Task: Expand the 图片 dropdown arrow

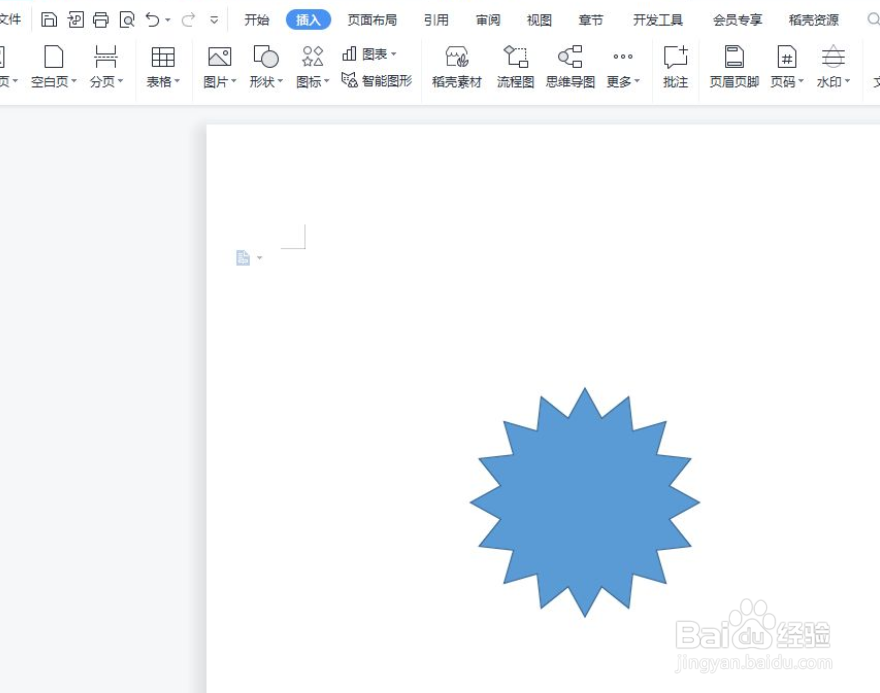Action: coord(233,81)
